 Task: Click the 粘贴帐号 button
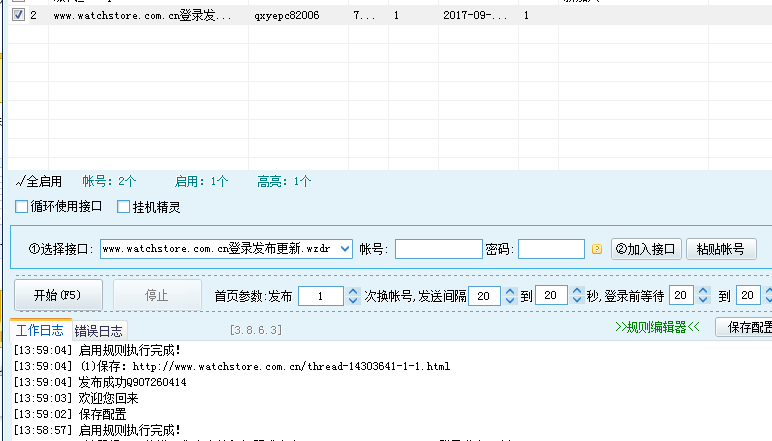coord(721,249)
